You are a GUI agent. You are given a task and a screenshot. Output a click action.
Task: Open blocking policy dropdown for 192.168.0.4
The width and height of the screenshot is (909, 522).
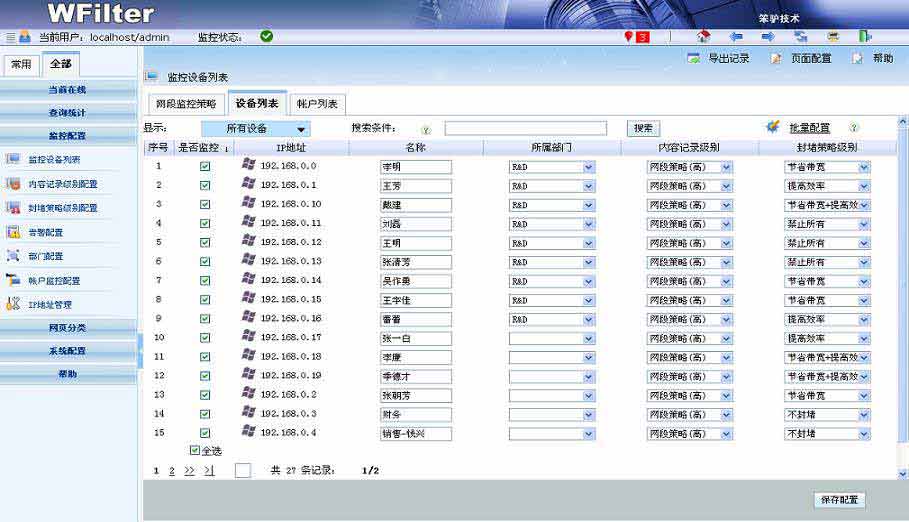coord(864,434)
